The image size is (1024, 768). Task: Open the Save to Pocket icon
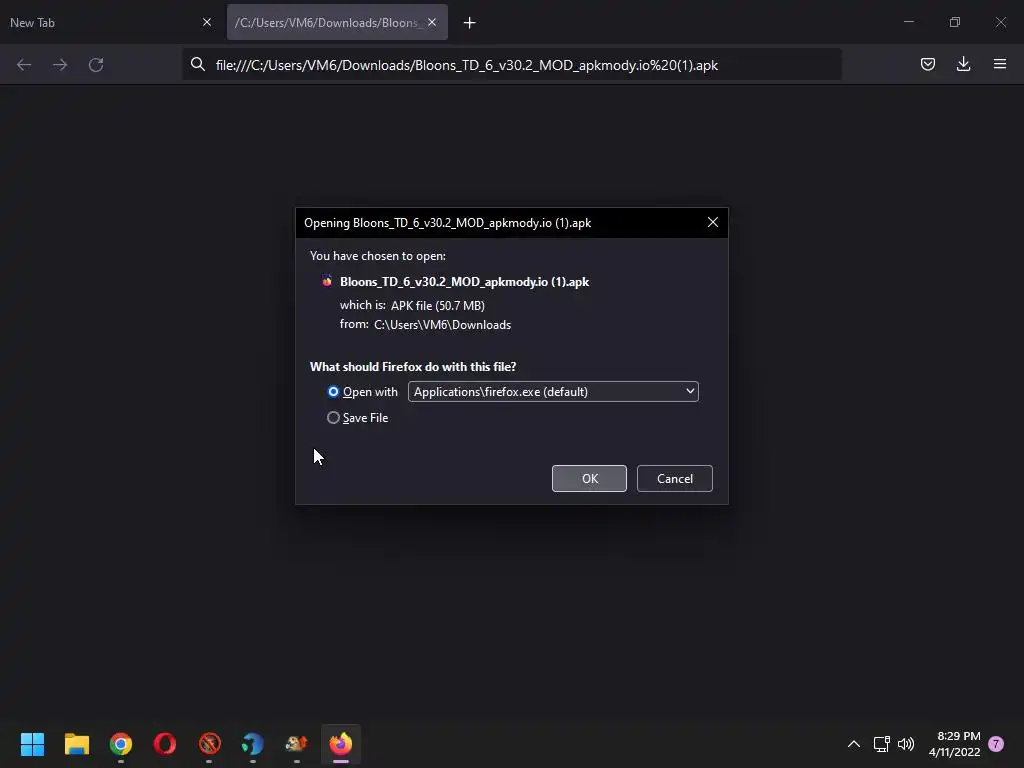coord(927,64)
